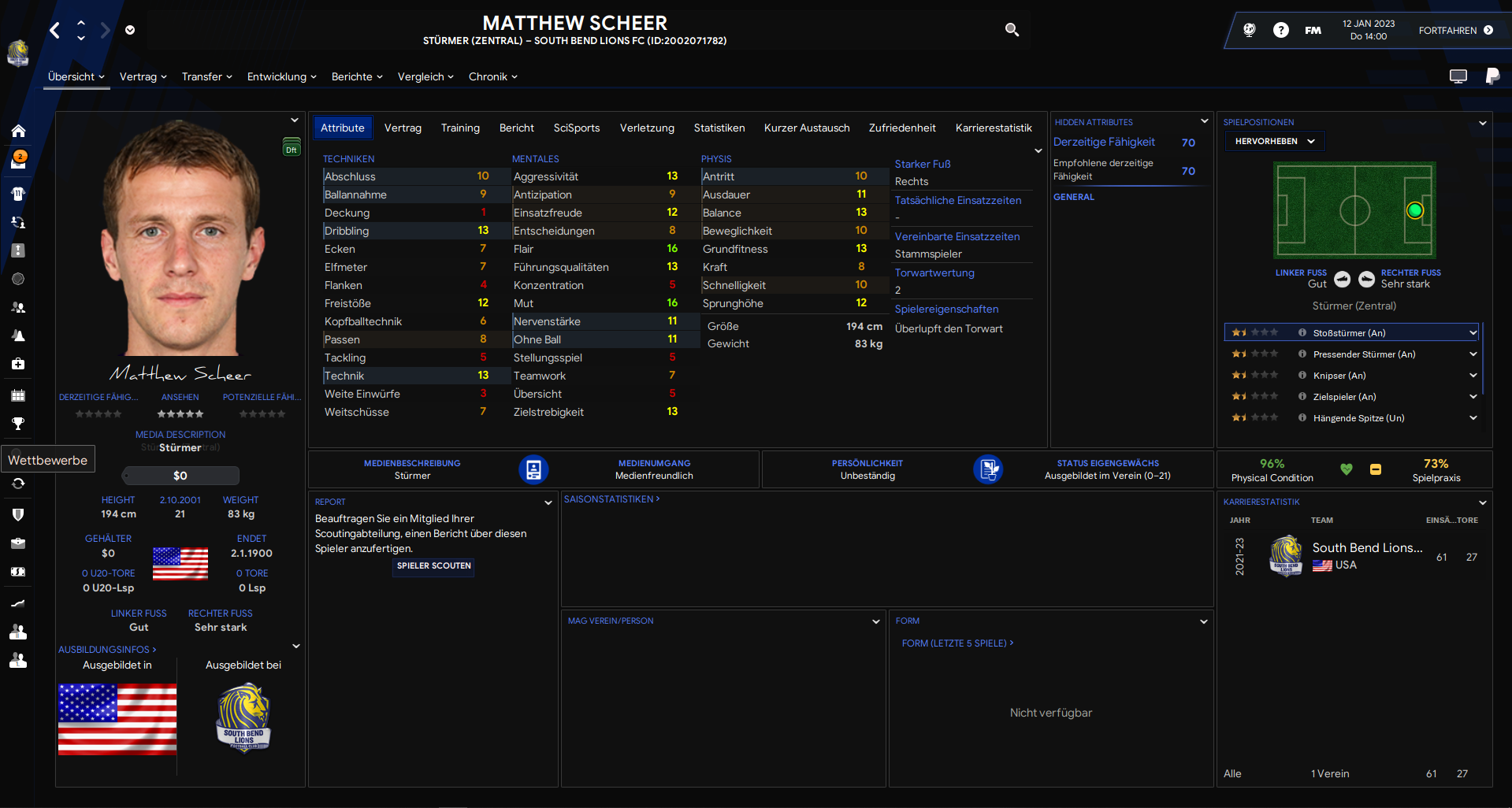Open the Staff icon in sidebar
1512x808 pixels.
(x=18, y=307)
